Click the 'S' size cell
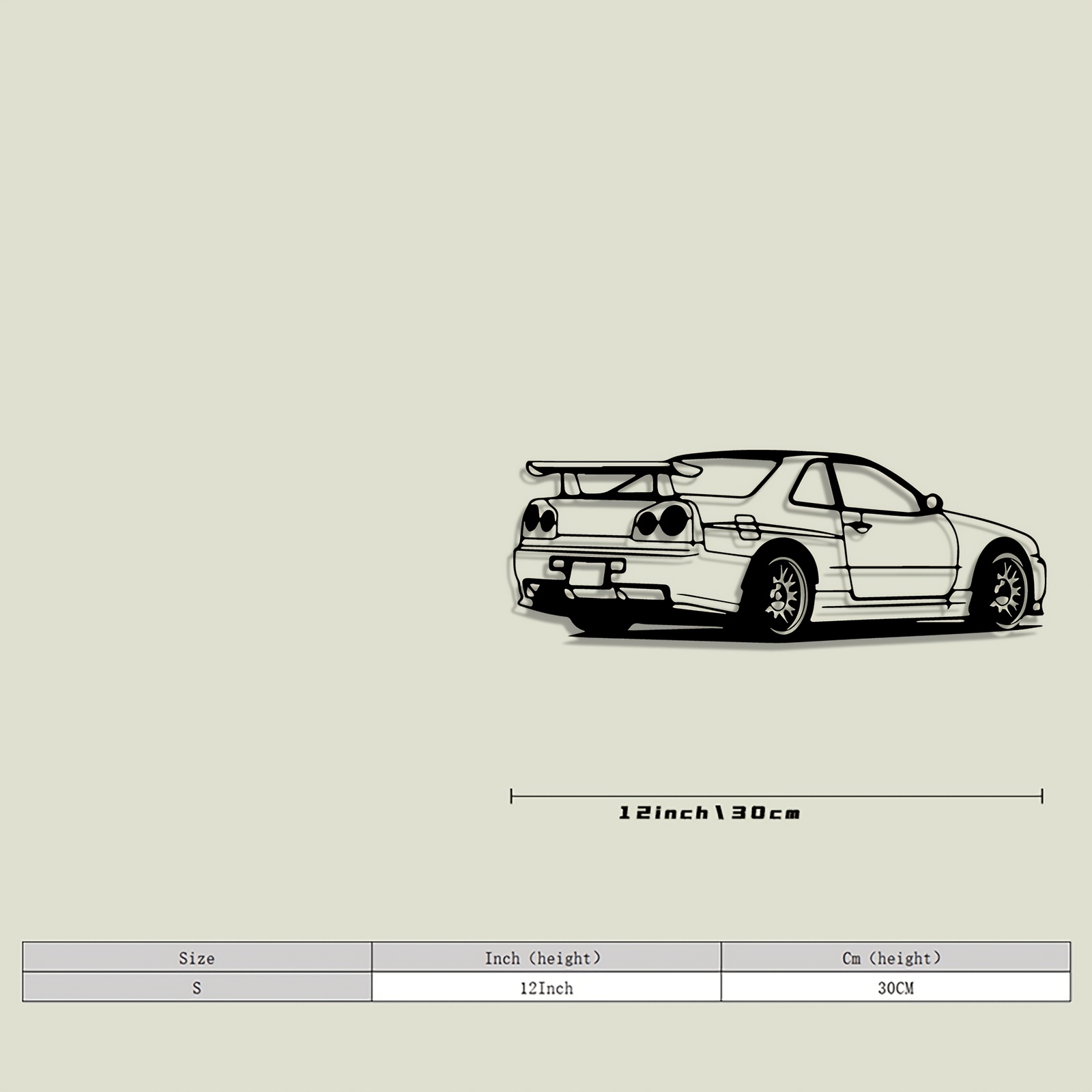 (x=197, y=988)
